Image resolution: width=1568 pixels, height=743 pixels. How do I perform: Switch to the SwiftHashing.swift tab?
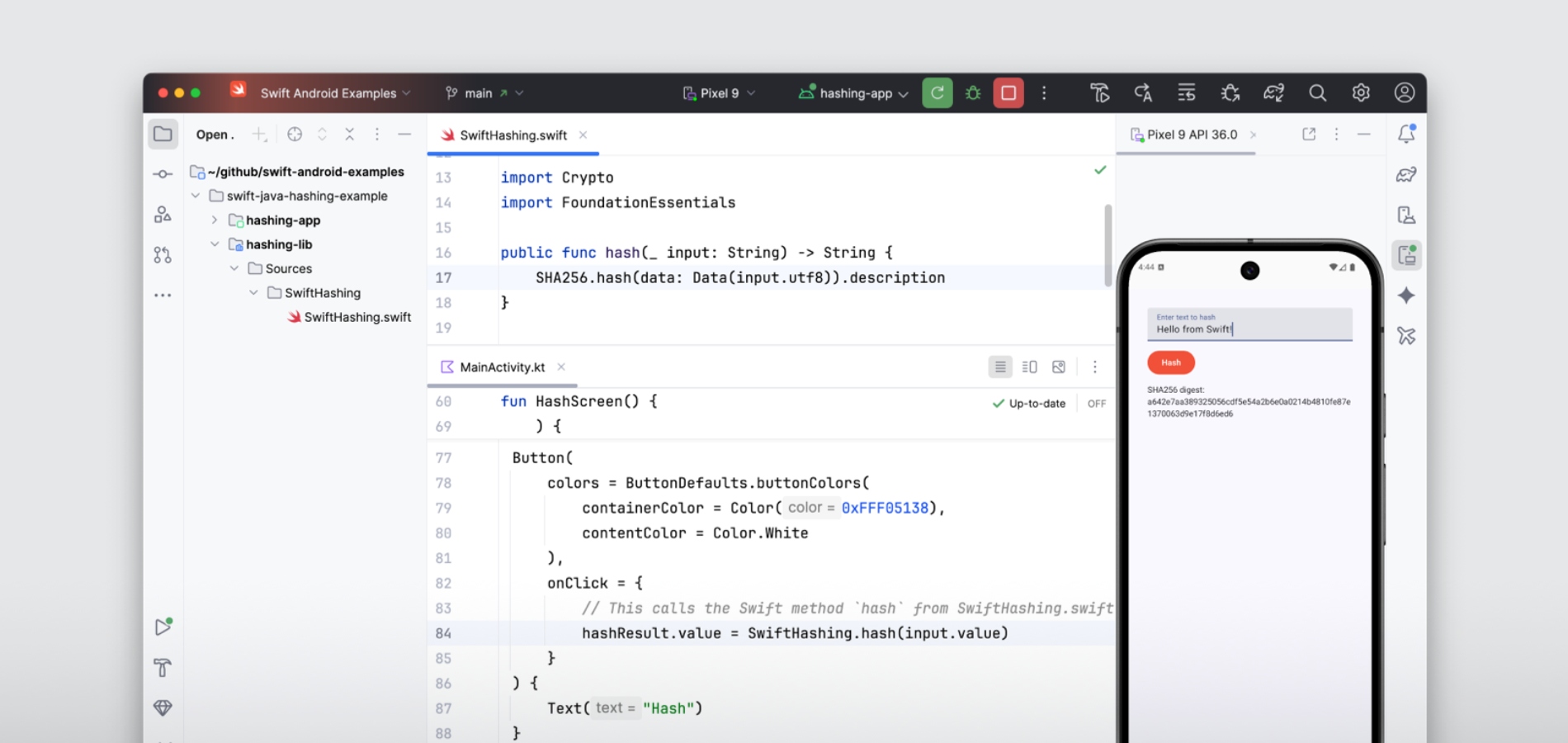point(512,135)
